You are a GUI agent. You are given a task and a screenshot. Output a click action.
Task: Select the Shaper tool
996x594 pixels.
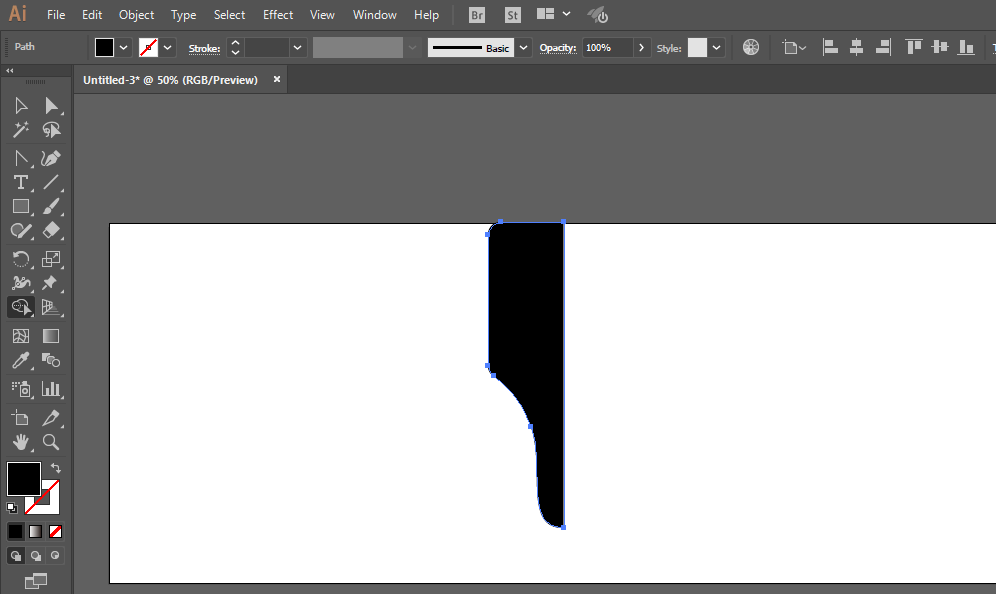(x=21, y=231)
